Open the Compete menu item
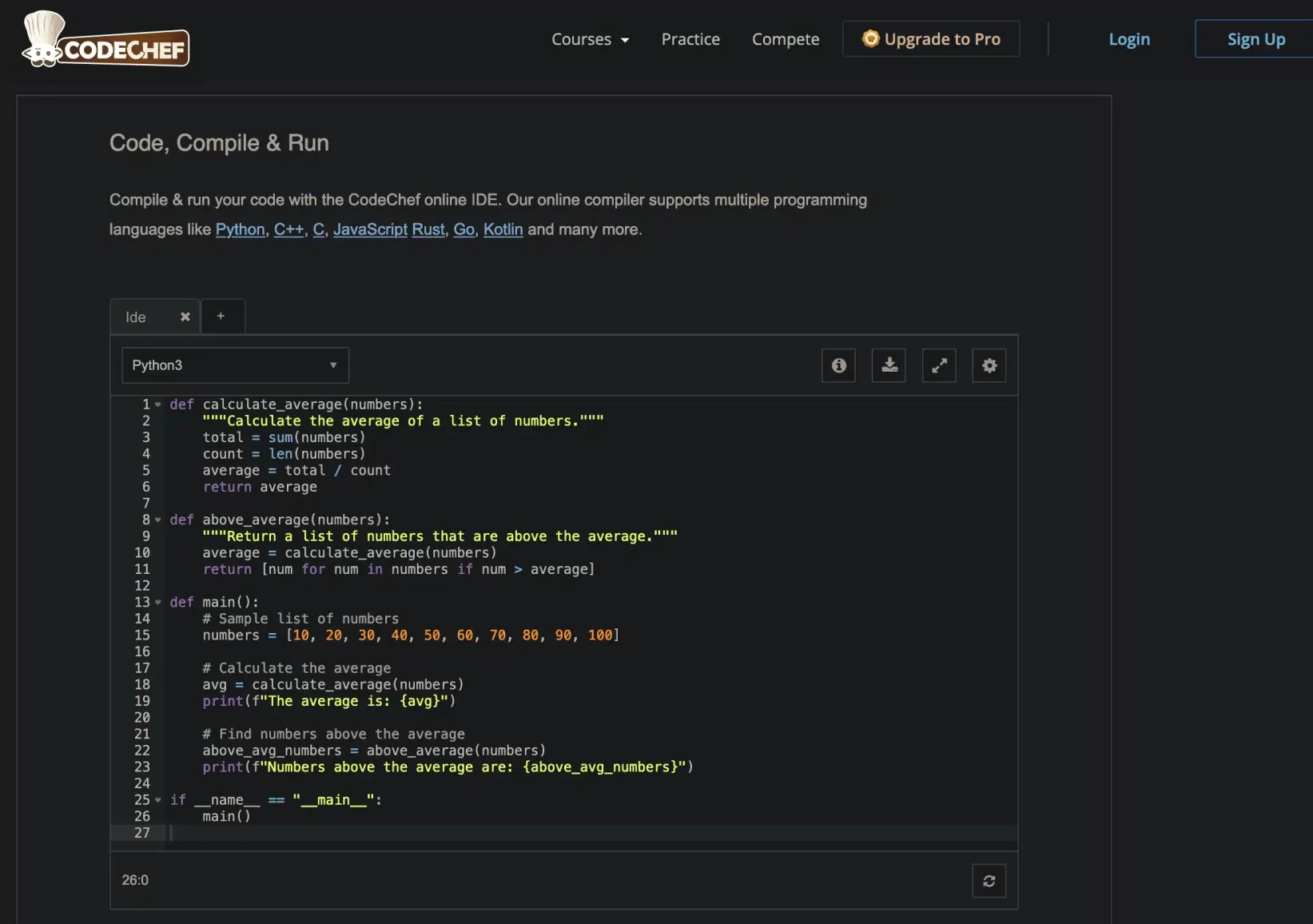The image size is (1313, 924). pos(786,39)
